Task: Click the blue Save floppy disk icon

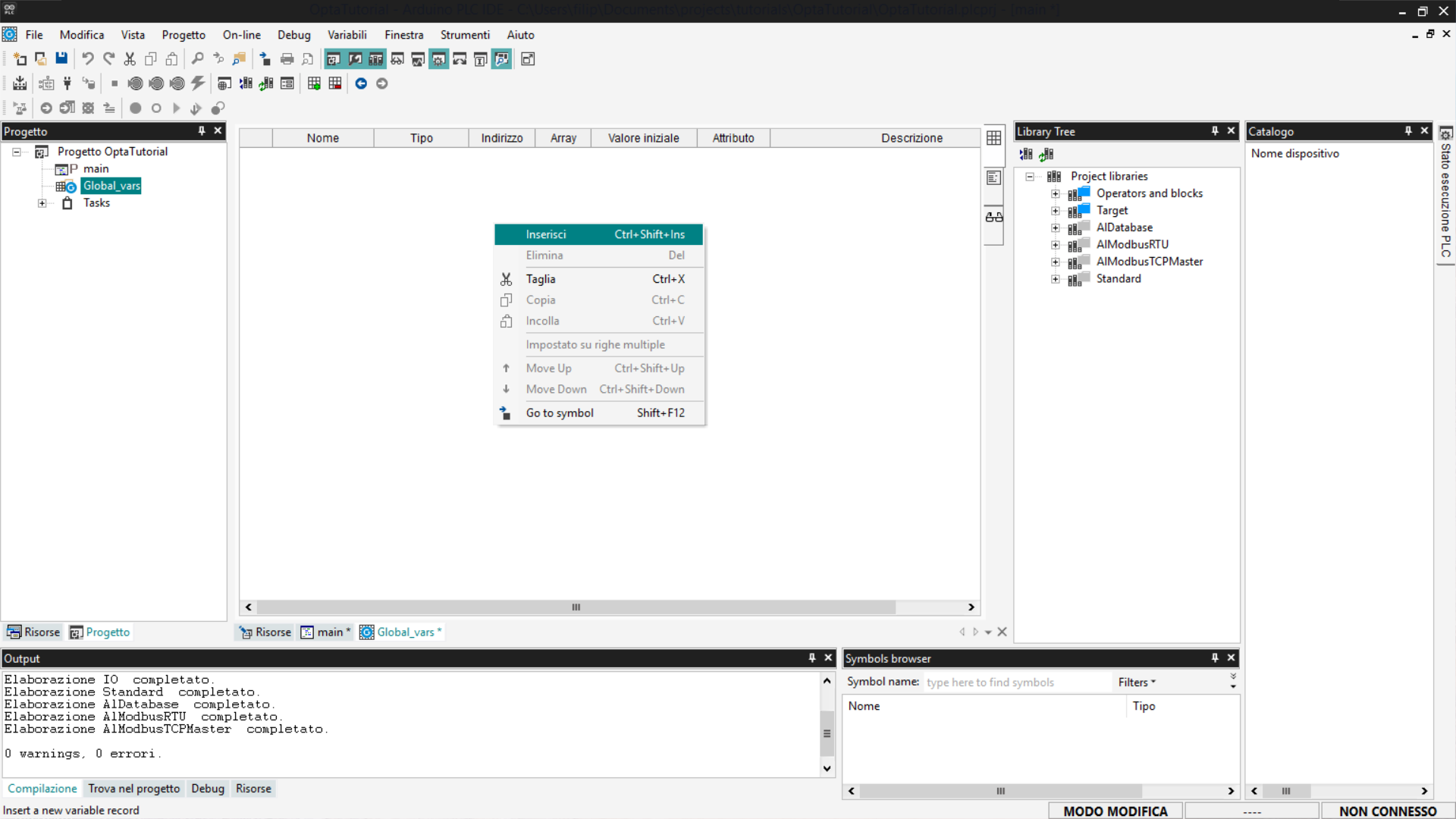Action: coord(61,59)
